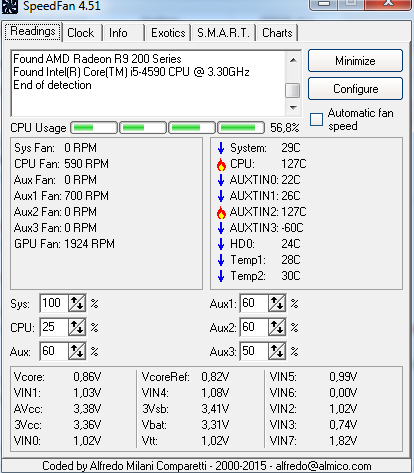
Task: Click the 'Aux1 Fan: 700 RPM' reading
Action: 61,196
